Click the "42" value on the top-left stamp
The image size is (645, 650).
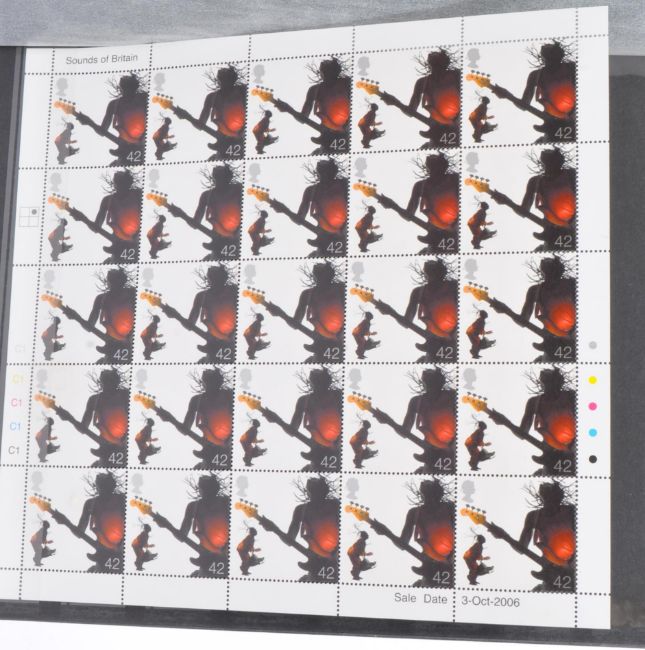(x=134, y=157)
